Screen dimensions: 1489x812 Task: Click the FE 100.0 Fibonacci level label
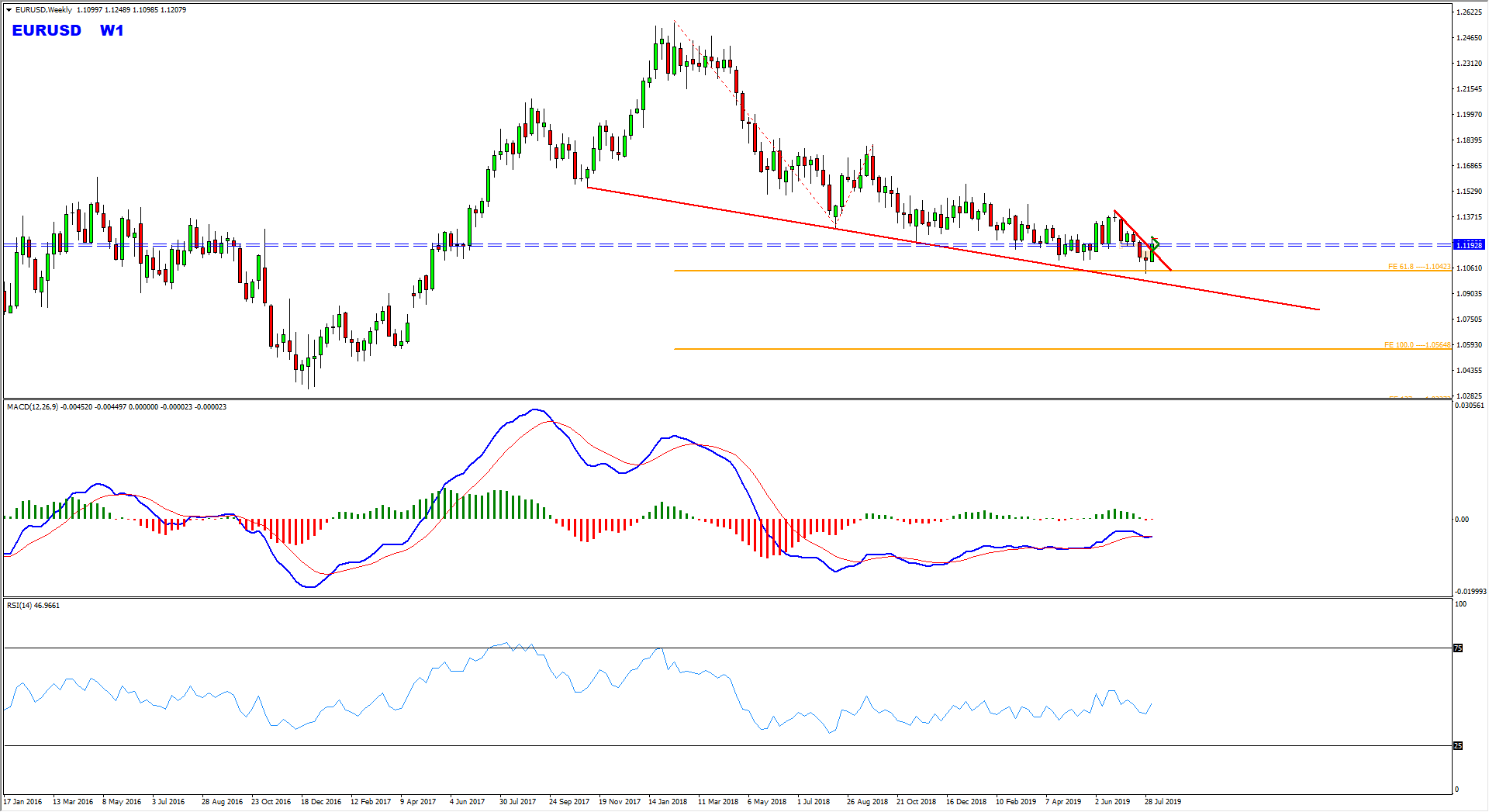pyautogui.click(x=1417, y=345)
